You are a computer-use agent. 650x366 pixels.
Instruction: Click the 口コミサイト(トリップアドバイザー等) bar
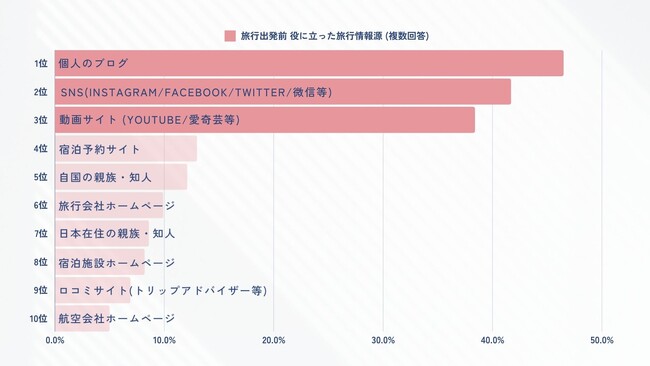(93, 290)
